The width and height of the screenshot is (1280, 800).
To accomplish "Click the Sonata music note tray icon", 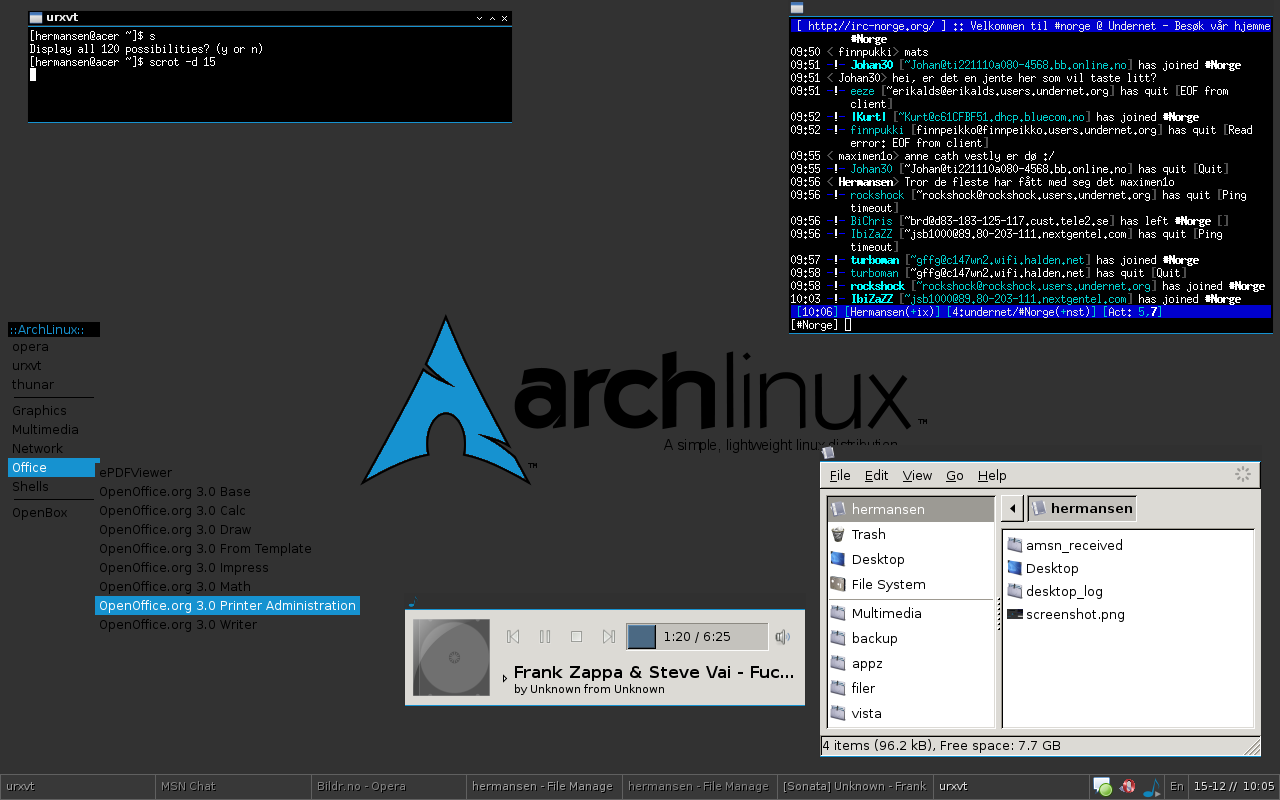I will coord(1152,787).
